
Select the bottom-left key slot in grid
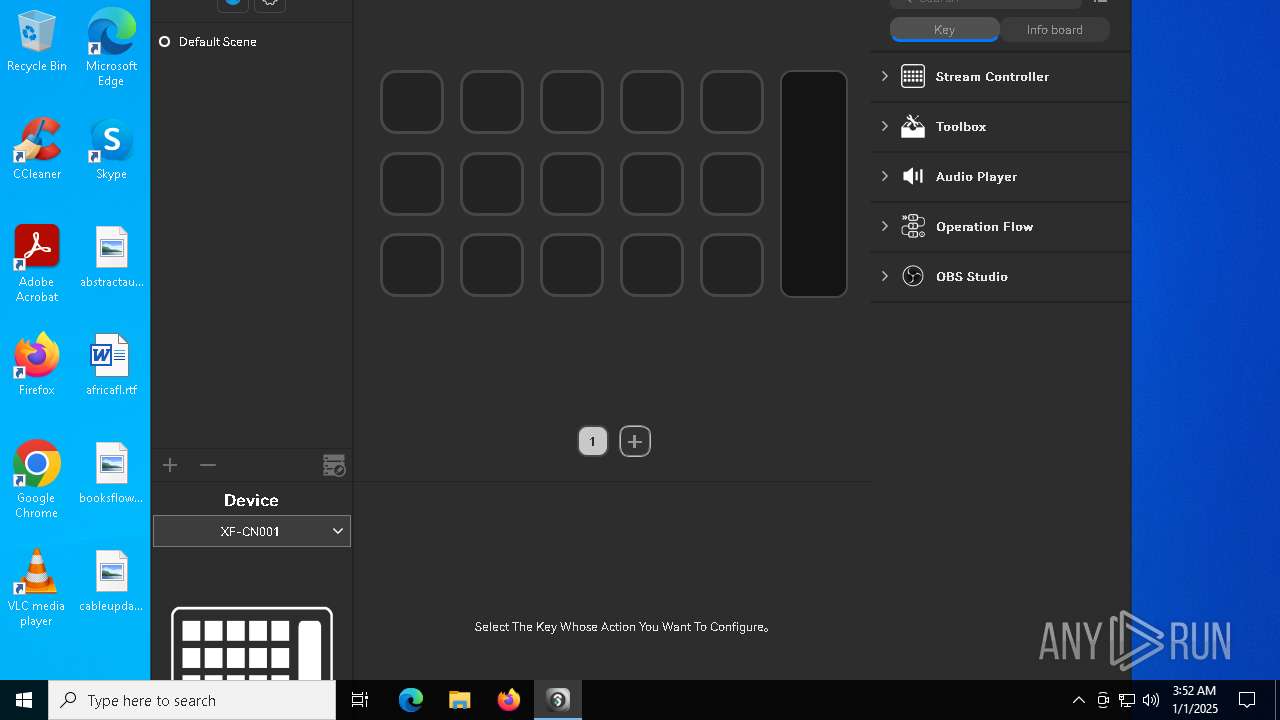click(x=412, y=265)
